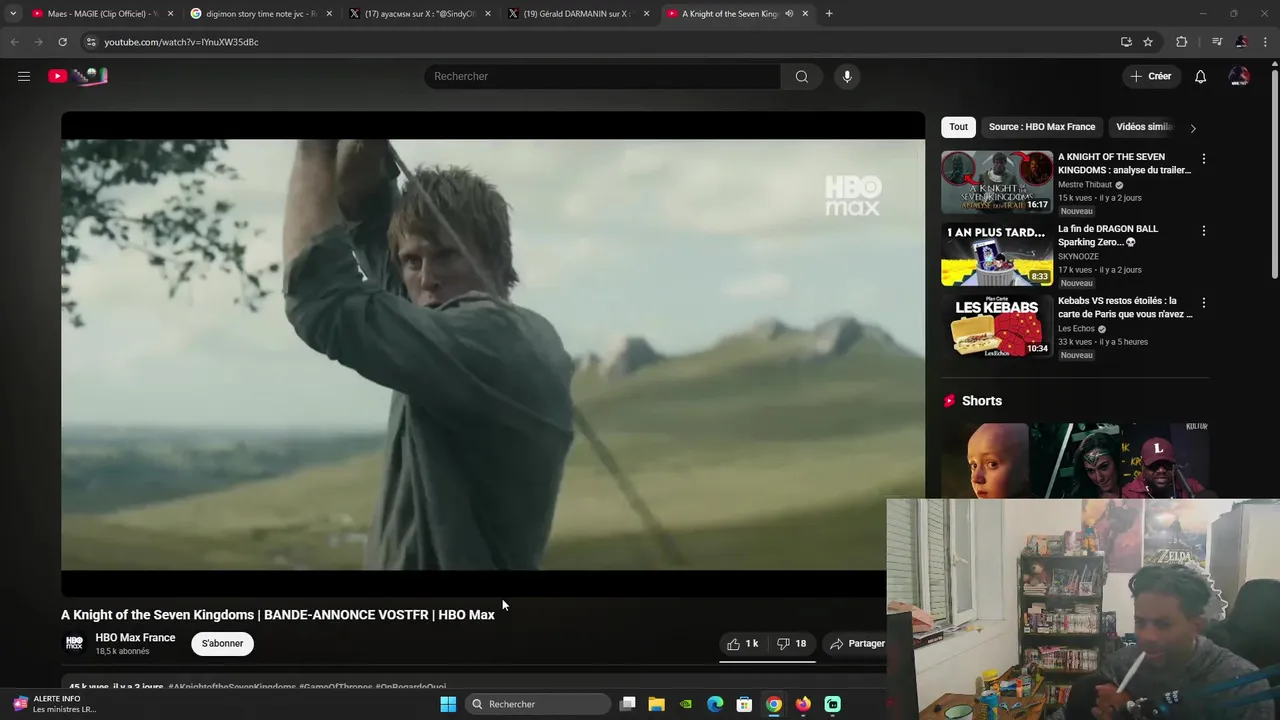Open Microsoft Store from the taskbar
This screenshot has width=1280, height=720.
(744, 704)
